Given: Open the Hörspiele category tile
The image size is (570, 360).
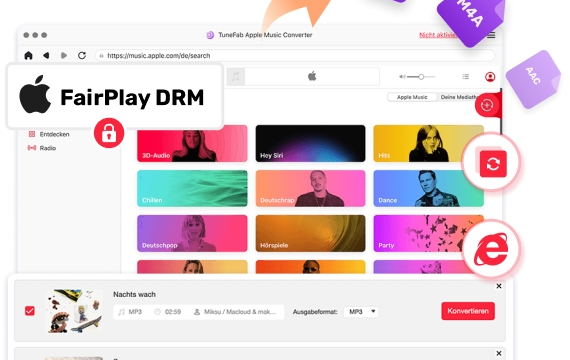Looking at the screenshot, I should point(310,233).
